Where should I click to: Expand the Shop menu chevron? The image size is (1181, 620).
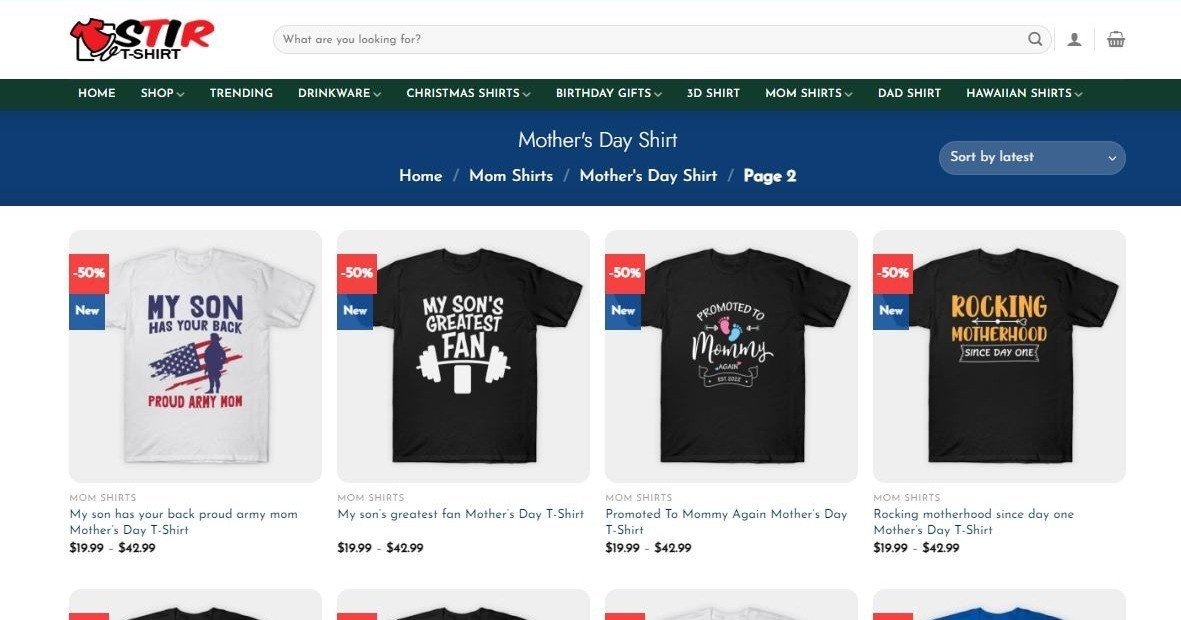click(x=181, y=93)
